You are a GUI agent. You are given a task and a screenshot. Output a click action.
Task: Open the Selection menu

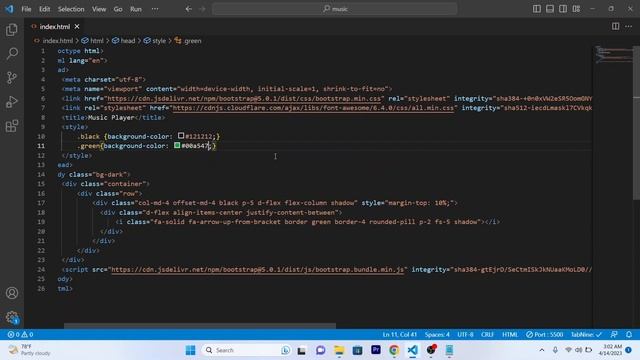[71, 9]
